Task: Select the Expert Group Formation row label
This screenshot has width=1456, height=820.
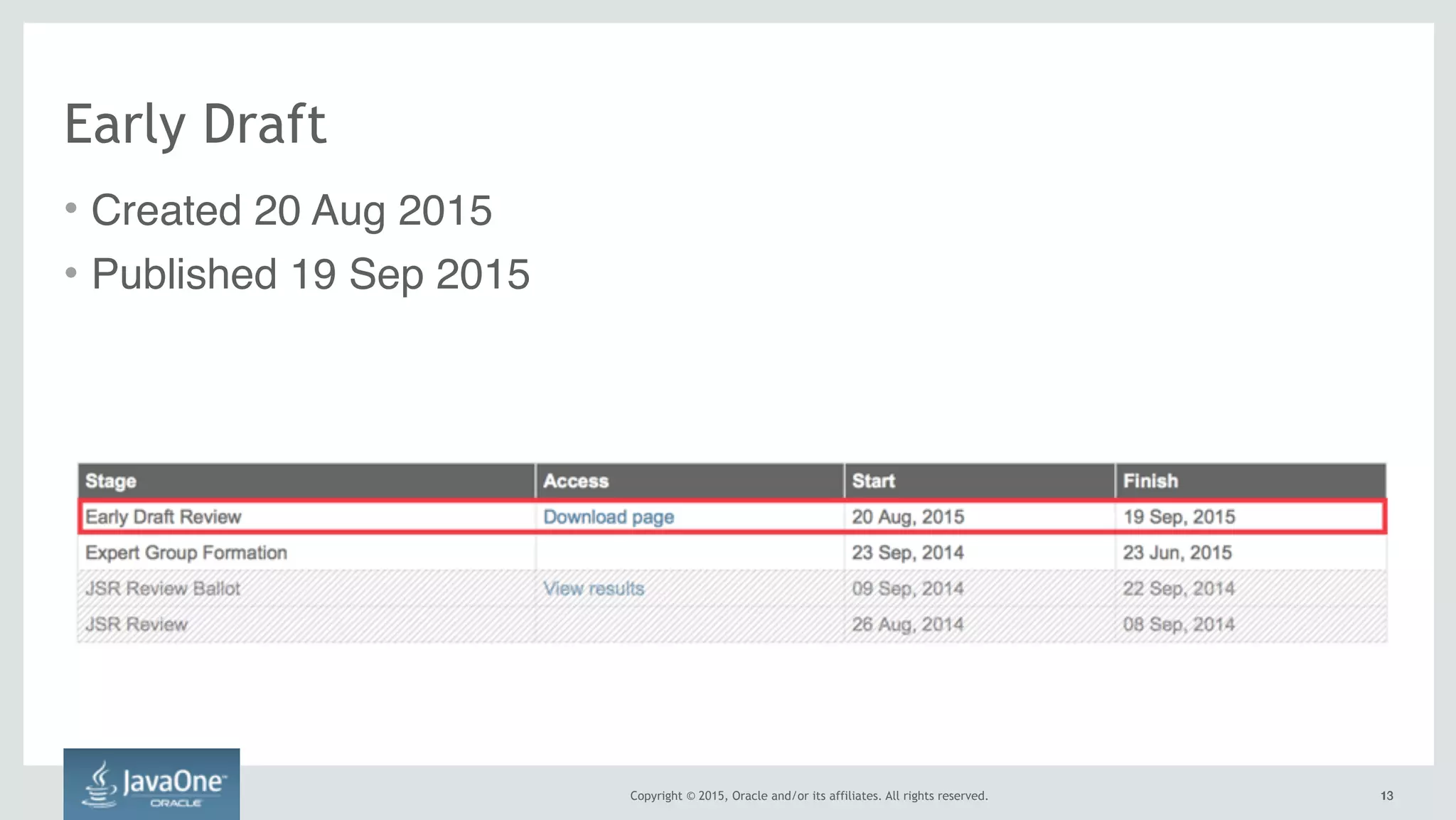Action: [x=186, y=553]
